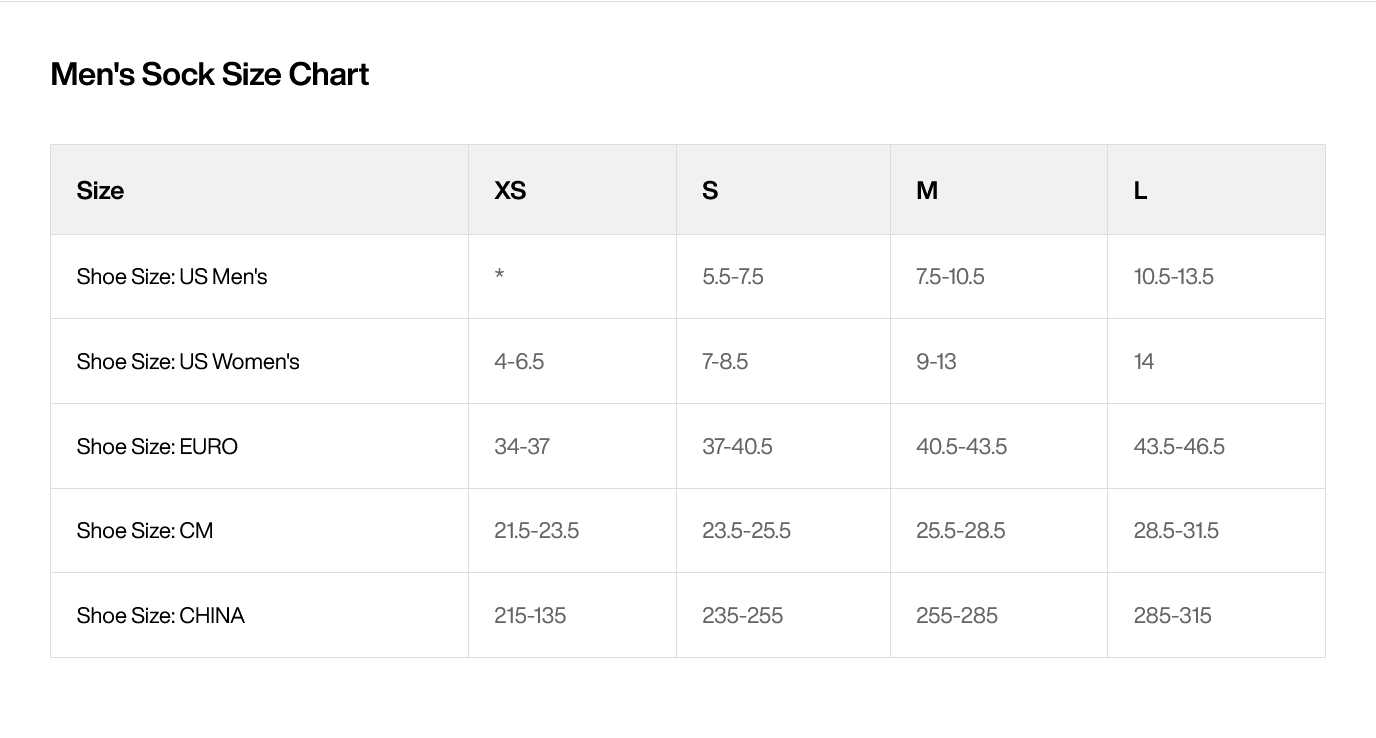Image resolution: width=1376 pixels, height=738 pixels.
Task: Select the Shoe Size: CHINA row label
Action: [161, 615]
